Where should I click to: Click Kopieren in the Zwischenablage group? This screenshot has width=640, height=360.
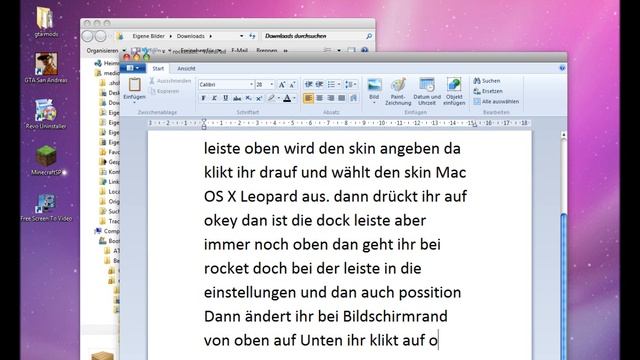coord(164,91)
